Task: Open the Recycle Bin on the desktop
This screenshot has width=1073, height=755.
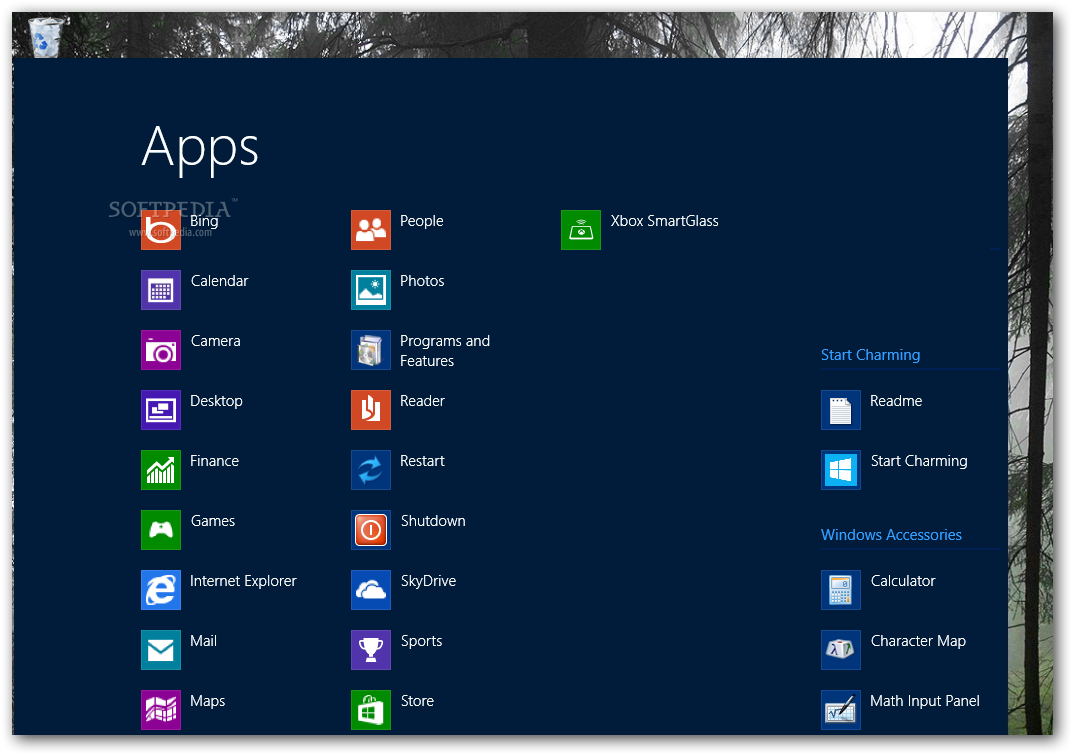Action: coord(46,36)
